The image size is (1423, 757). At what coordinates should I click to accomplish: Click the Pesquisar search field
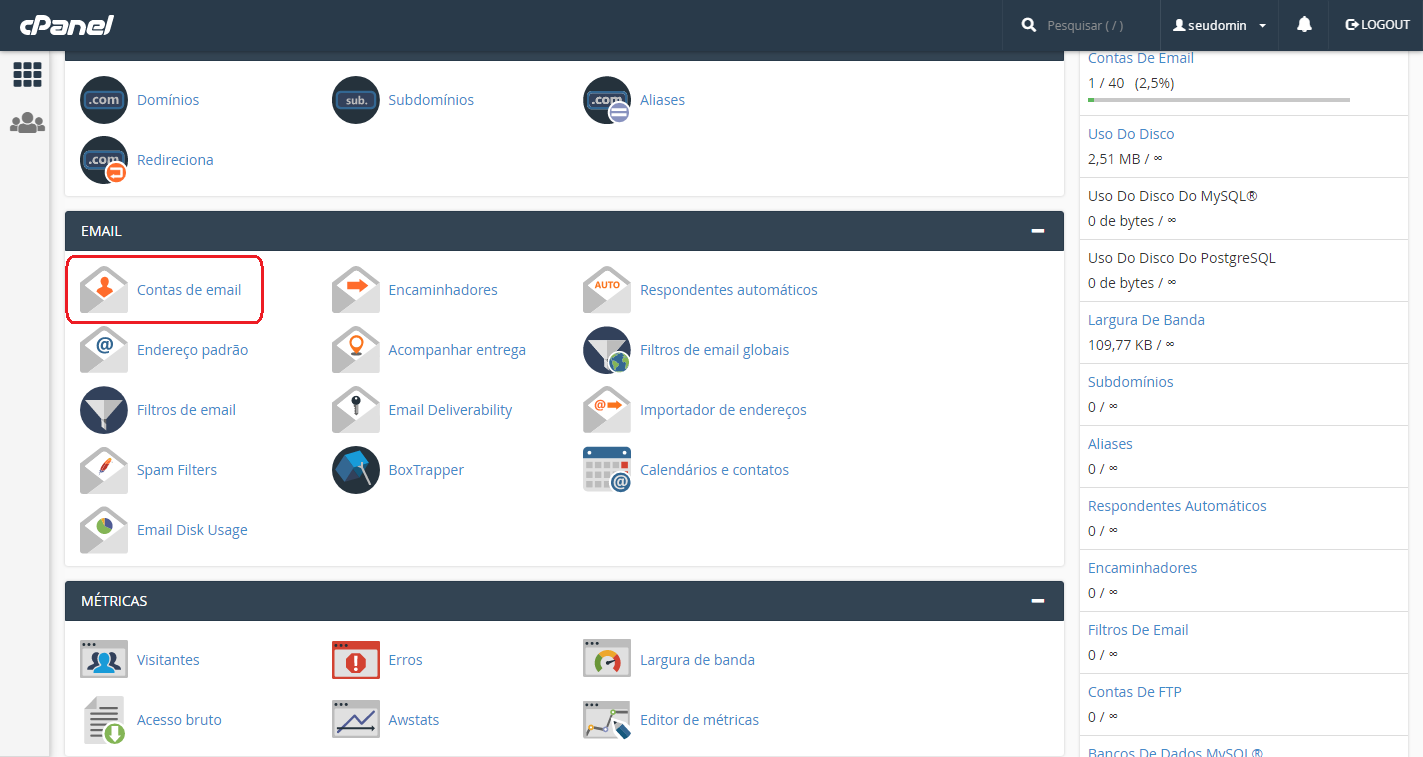coord(1087,25)
